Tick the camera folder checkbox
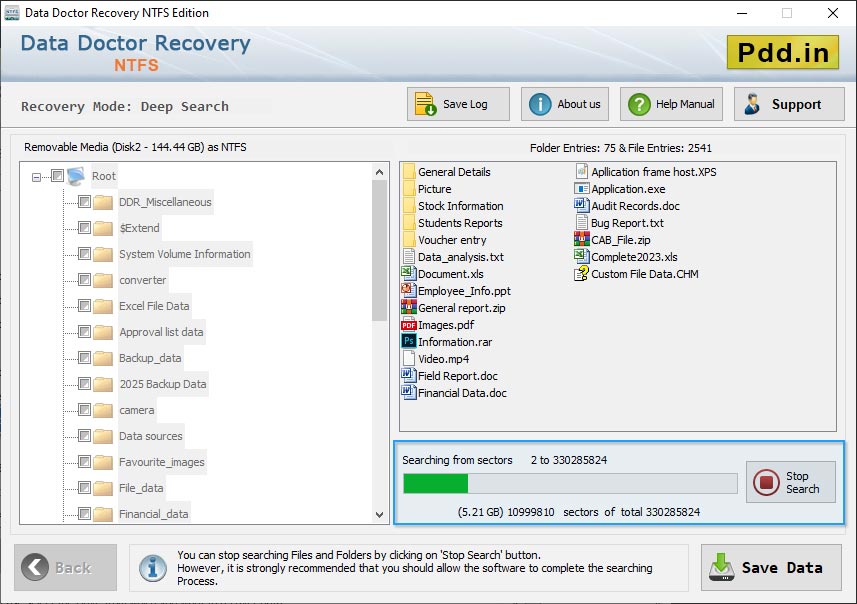Image resolution: width=857 pixels, height=604 pixels. click(84, 409)
